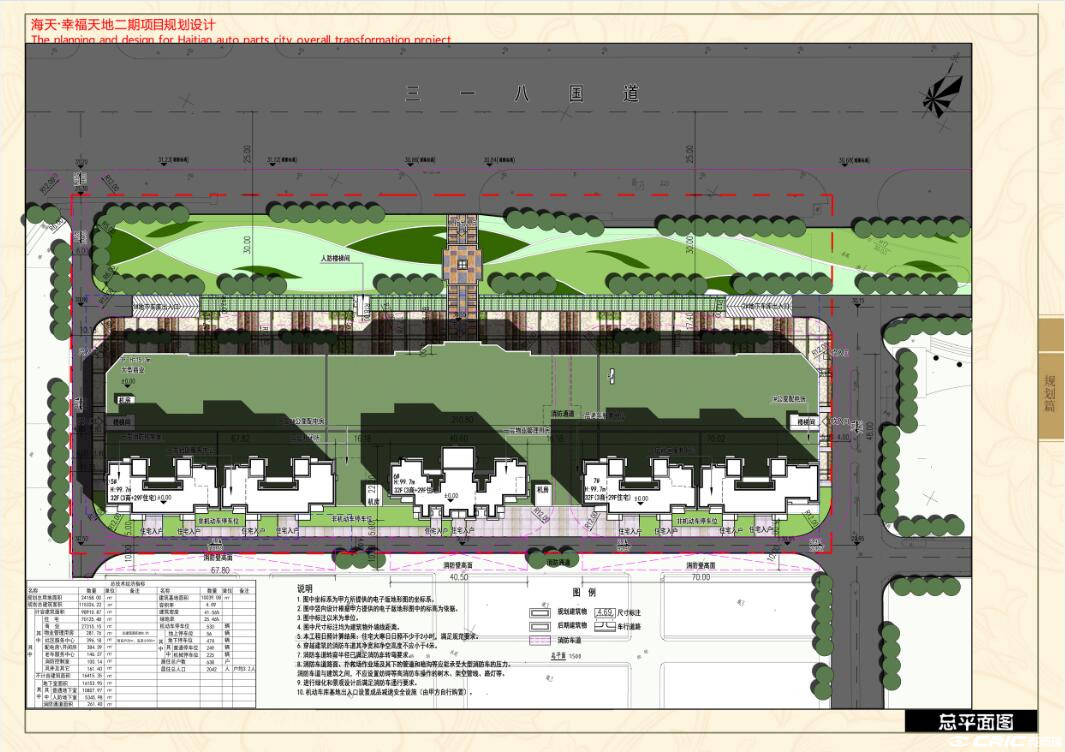This screenshot has height=752, width=1065.
Task: Click the 三一八国道 road label
Action: pyautogui.click(x=522, y=93)
